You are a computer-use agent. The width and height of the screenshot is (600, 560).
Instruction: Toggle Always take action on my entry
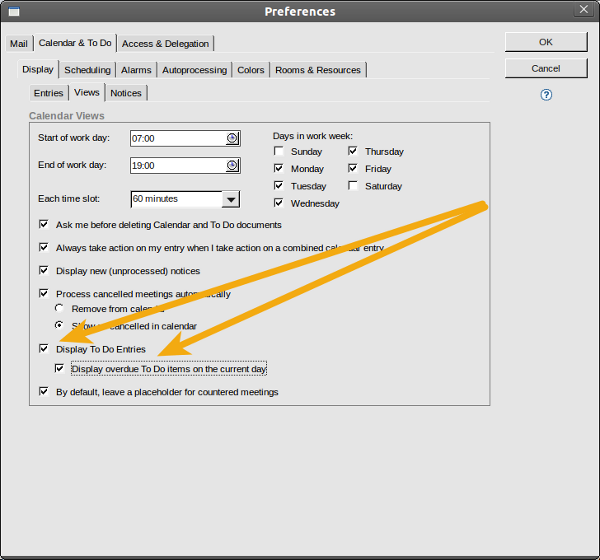tap(44, 247)
